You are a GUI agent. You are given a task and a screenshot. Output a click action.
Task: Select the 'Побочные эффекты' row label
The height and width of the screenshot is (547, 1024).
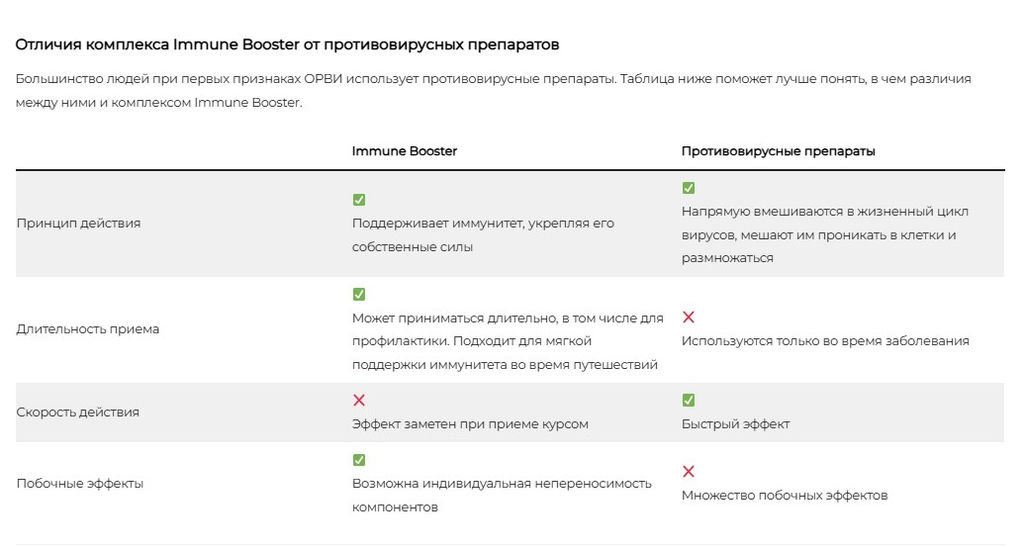click(x=80, y=484)
